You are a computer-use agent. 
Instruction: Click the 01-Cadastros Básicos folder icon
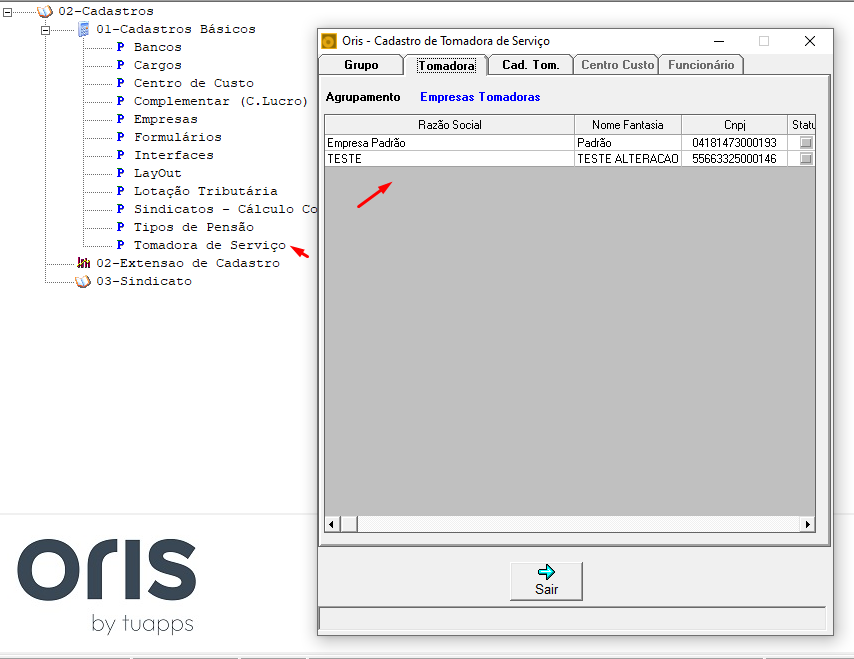pos(83,29)
